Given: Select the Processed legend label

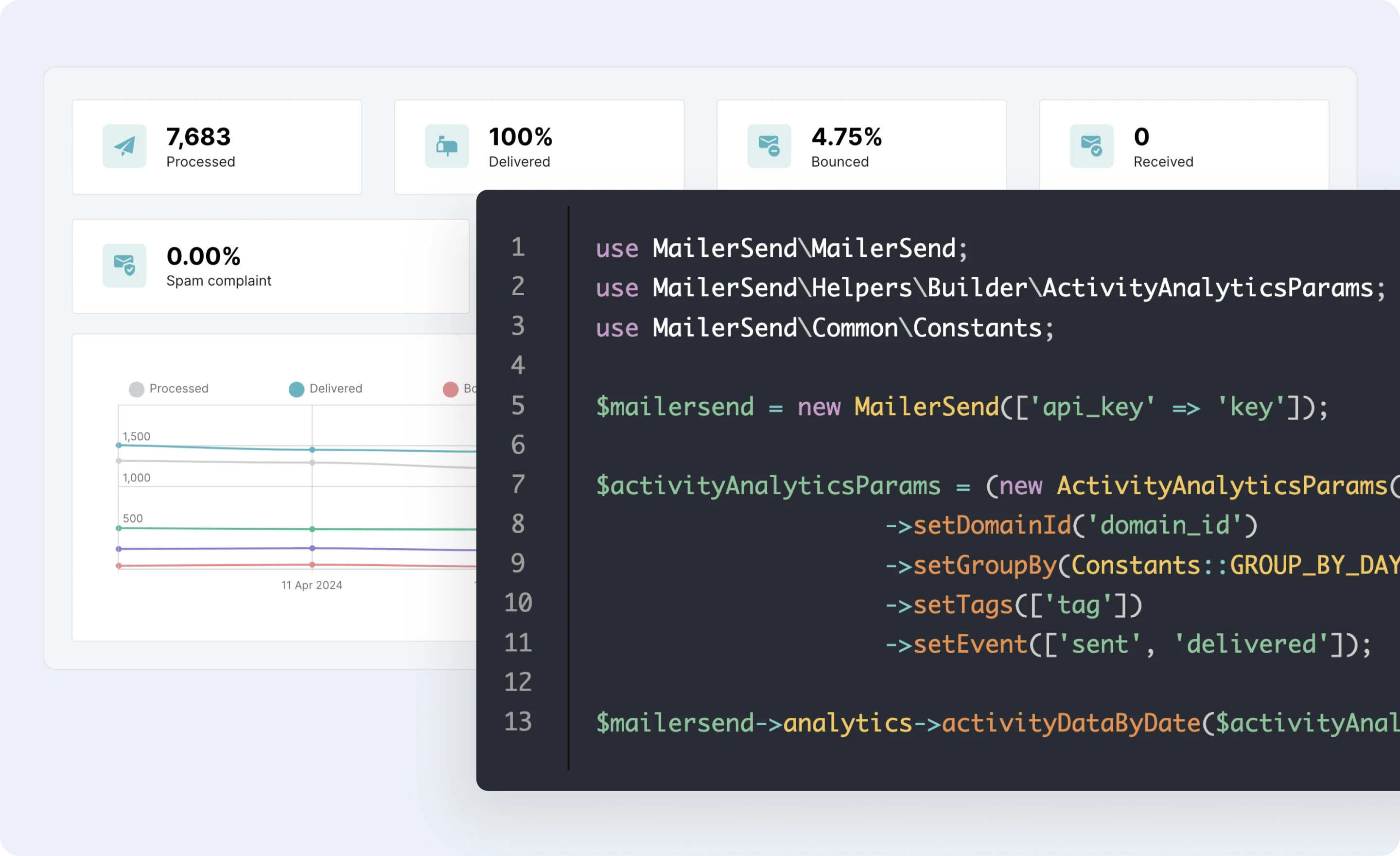Looking at the screenshot, I should pyautogui.click(x=179, y=388).
